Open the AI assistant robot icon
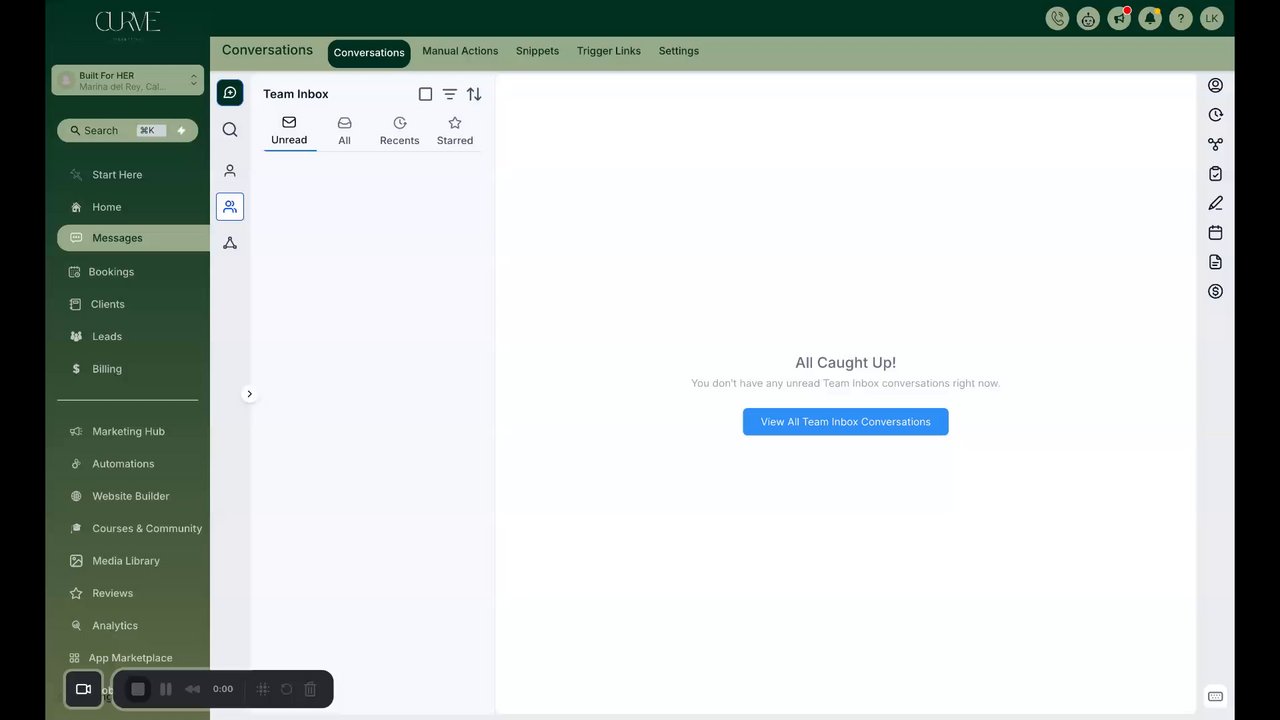 [x=1088, y=18]
